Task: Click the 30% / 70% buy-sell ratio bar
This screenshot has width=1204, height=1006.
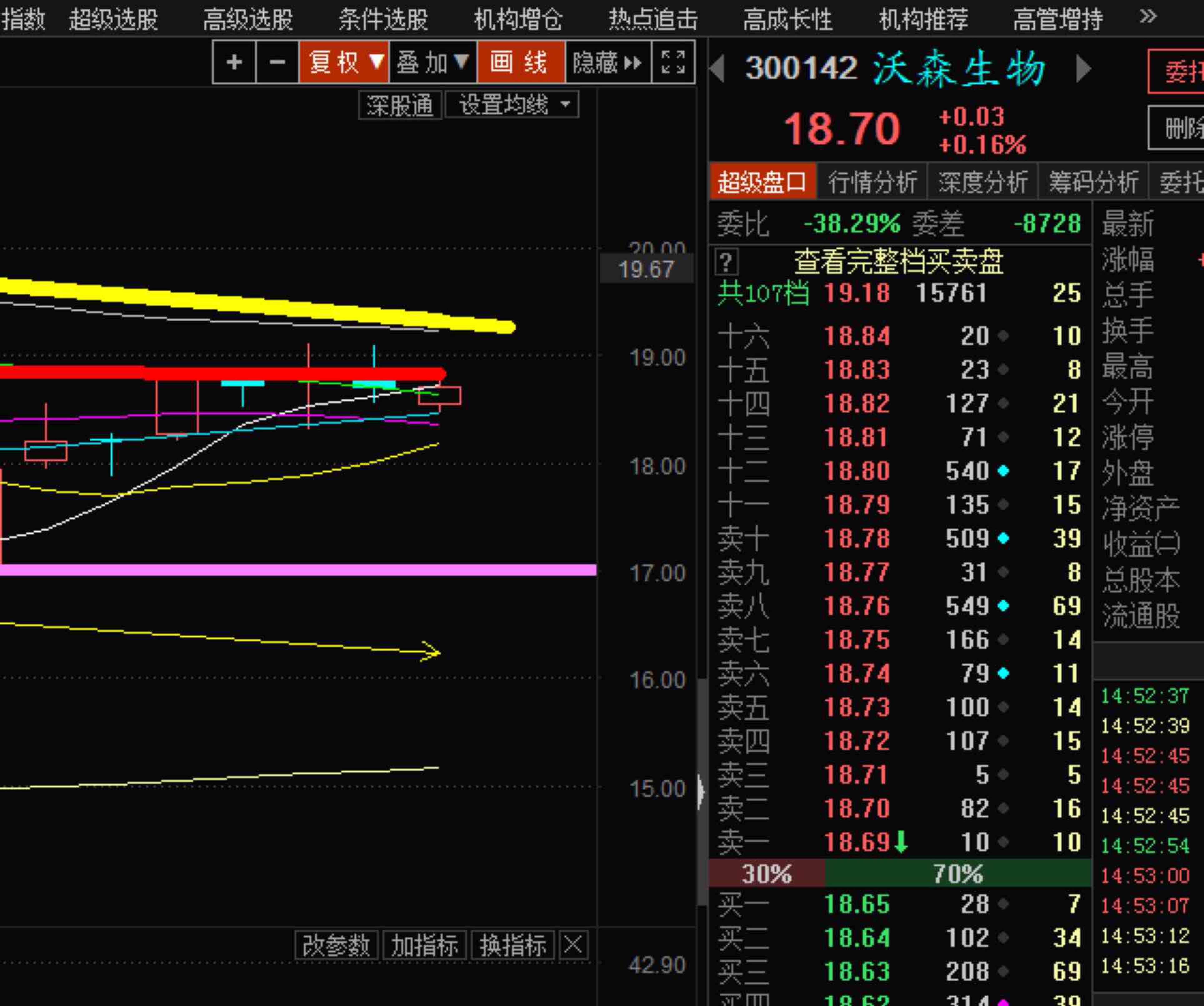Action: click(x=900, y=873)
